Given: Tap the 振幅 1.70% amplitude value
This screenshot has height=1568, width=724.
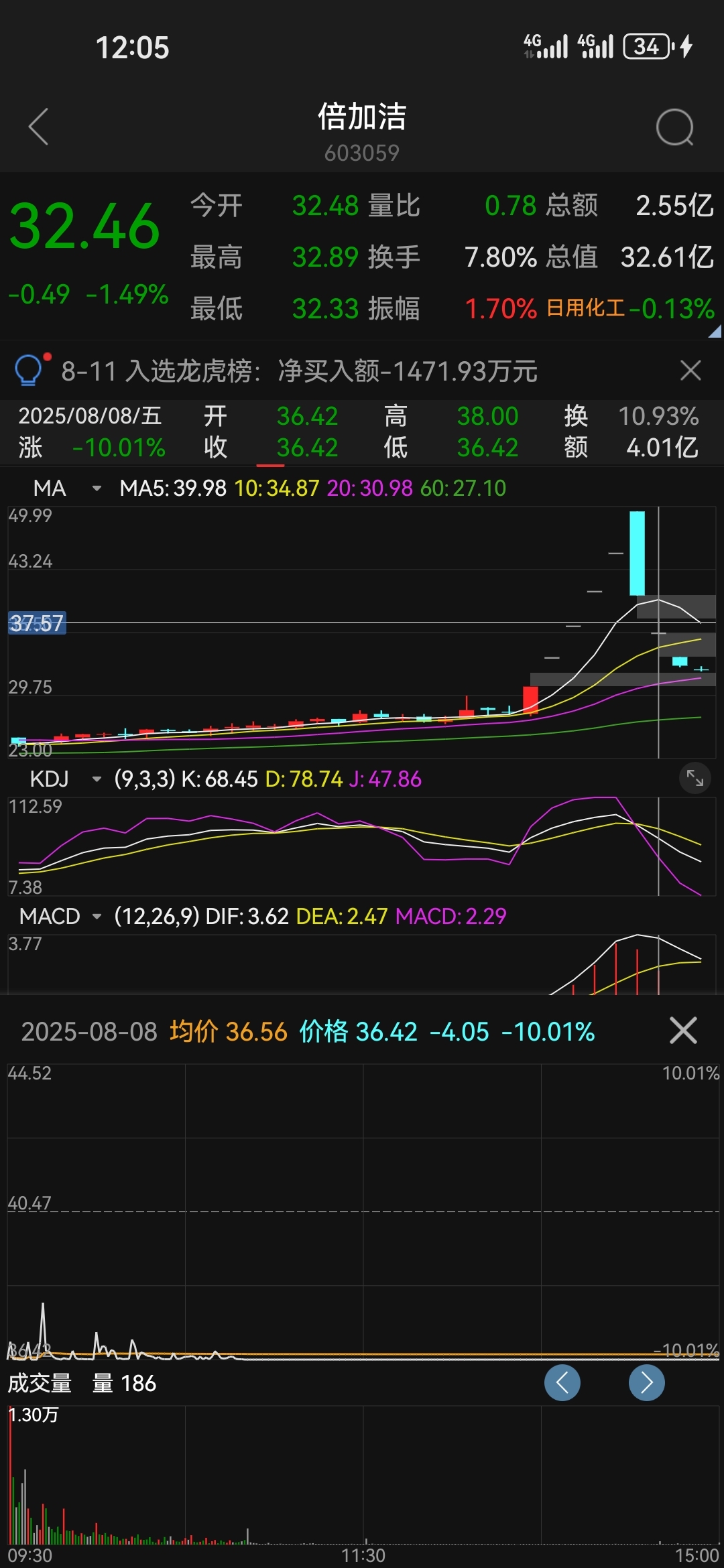Looking at the screenshot, I should (500, 308).
